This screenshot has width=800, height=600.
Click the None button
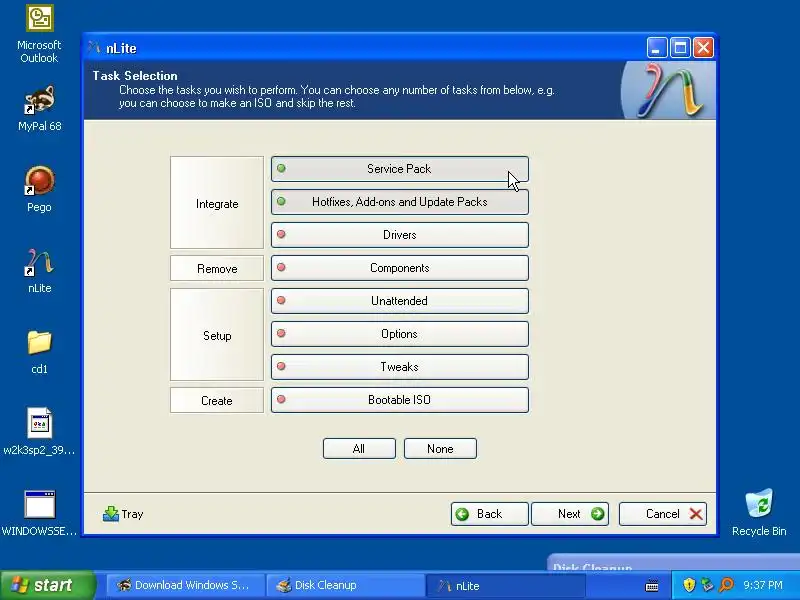coord(440,448)
